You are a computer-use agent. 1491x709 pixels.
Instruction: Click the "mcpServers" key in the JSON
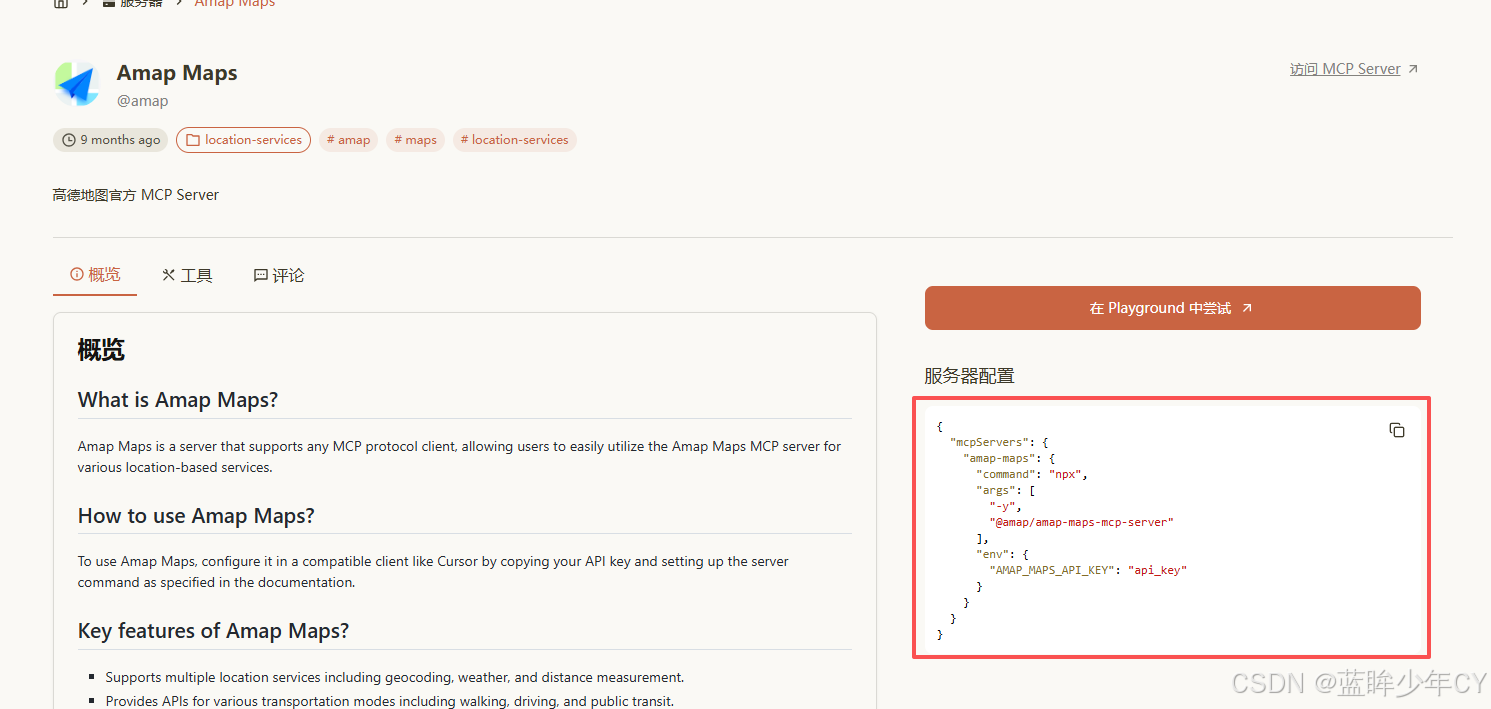coord(988,442)
